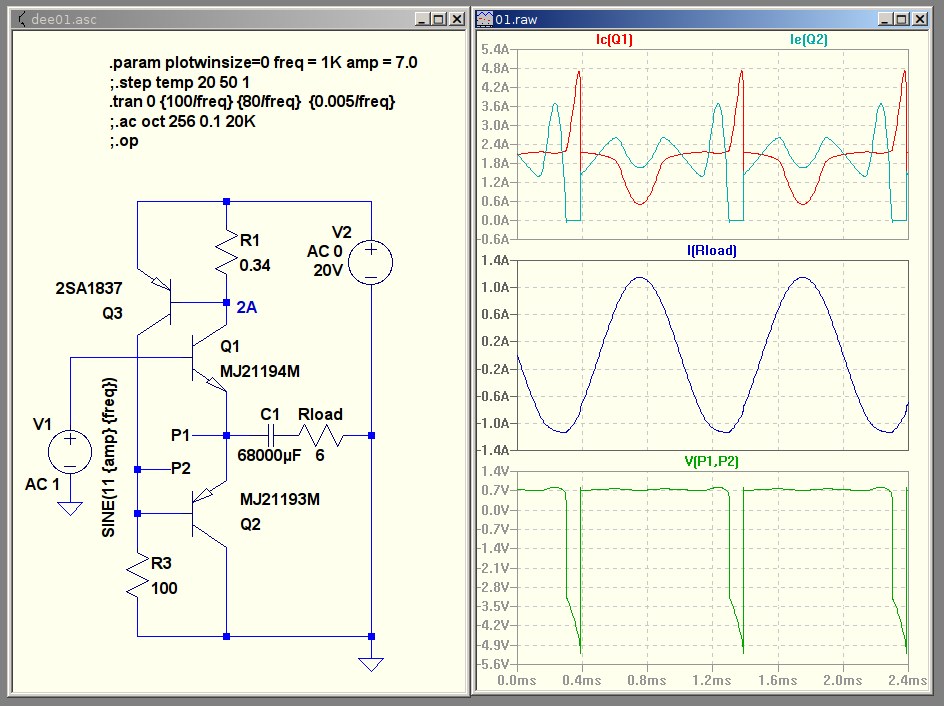944x706 pixels.
Task: Minimize the 01.raw waveform window
Action: pos(886,18)
